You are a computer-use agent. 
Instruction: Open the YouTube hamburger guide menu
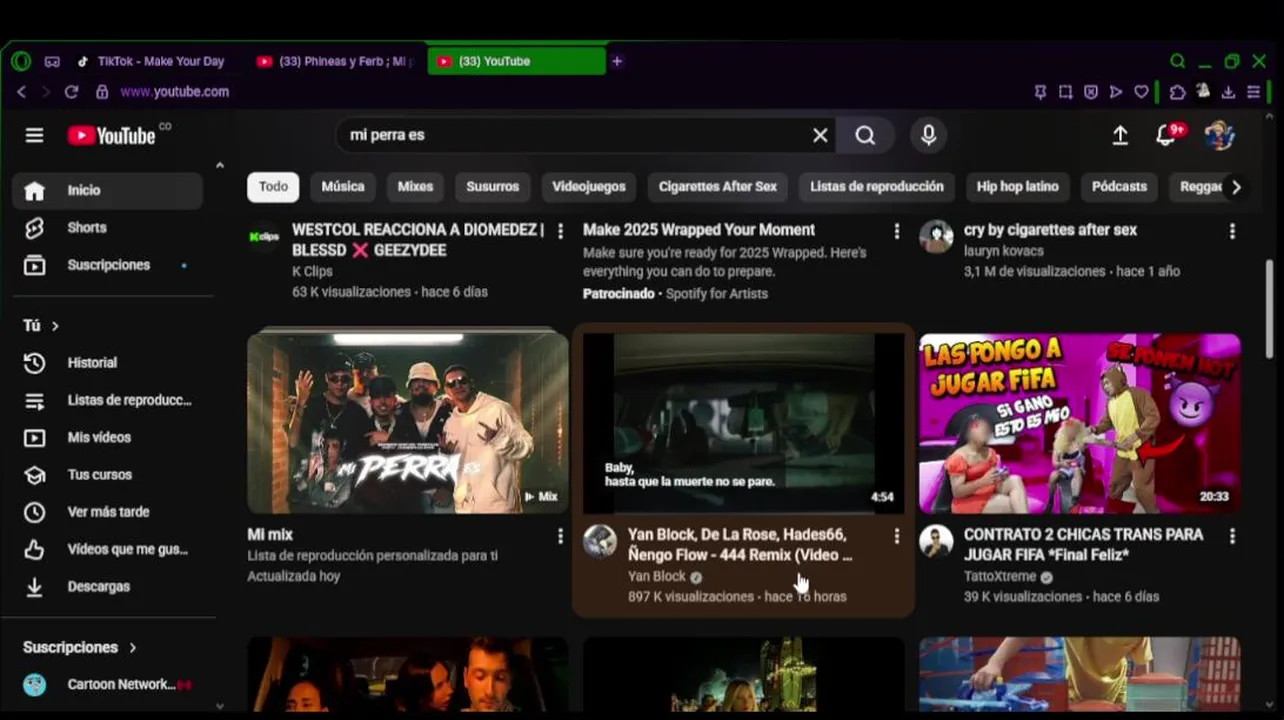(35, 135)
